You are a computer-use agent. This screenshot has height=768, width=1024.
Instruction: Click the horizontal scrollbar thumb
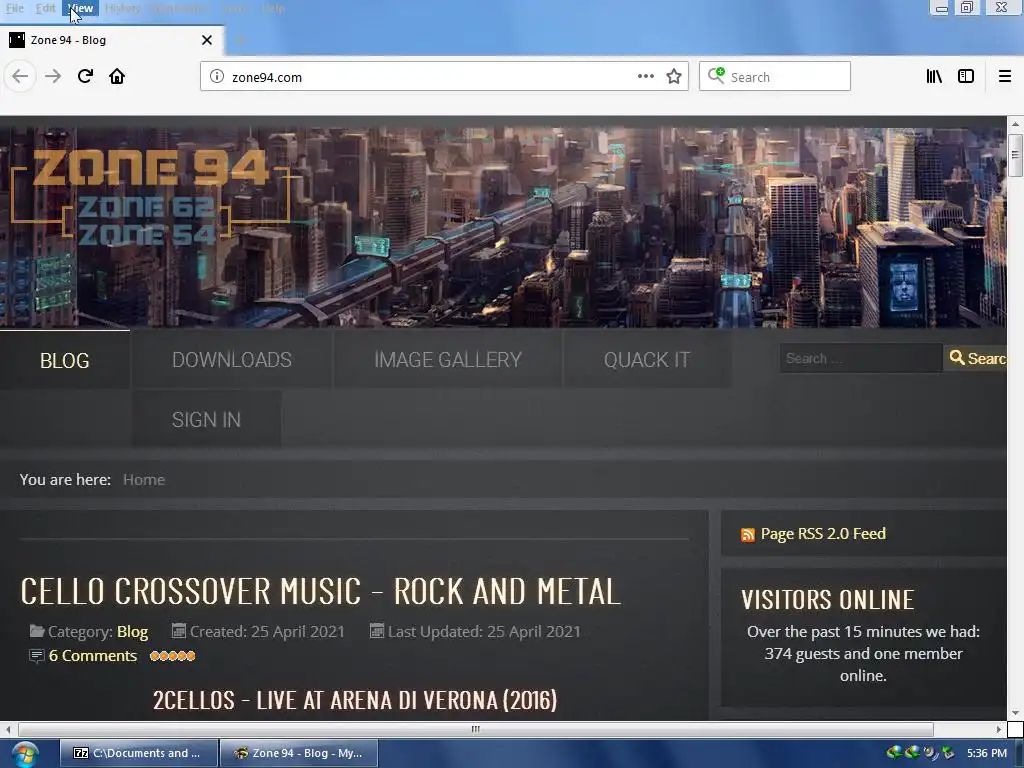pyautogui.click(x=475, y=729)
